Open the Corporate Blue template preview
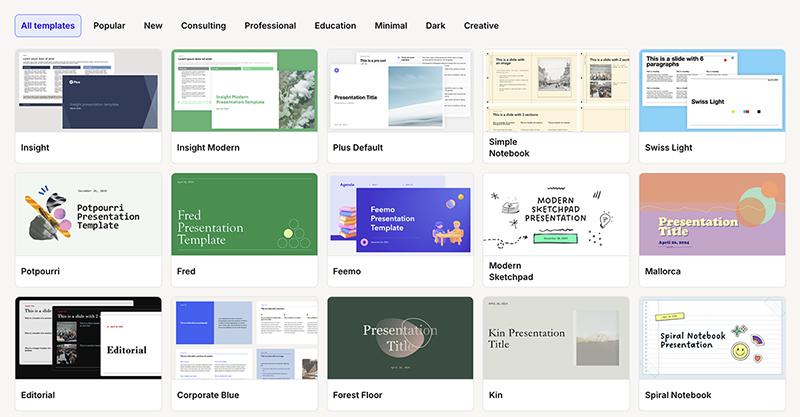The width and height of the screenshot is (800, 417). (244, 338)
